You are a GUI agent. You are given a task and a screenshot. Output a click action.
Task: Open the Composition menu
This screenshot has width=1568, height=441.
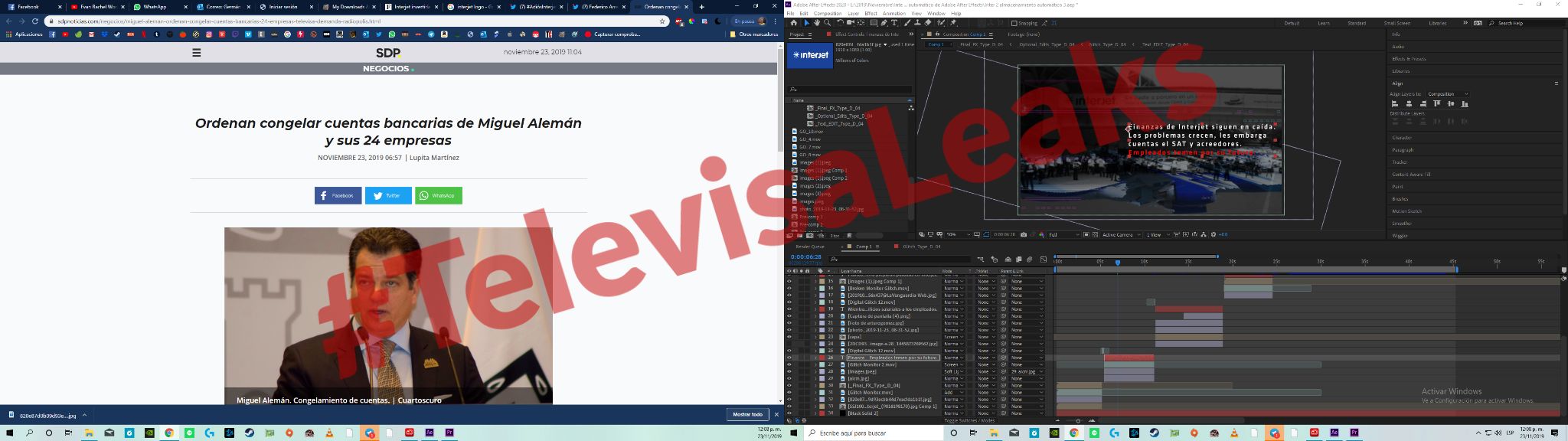pos(828,13)
